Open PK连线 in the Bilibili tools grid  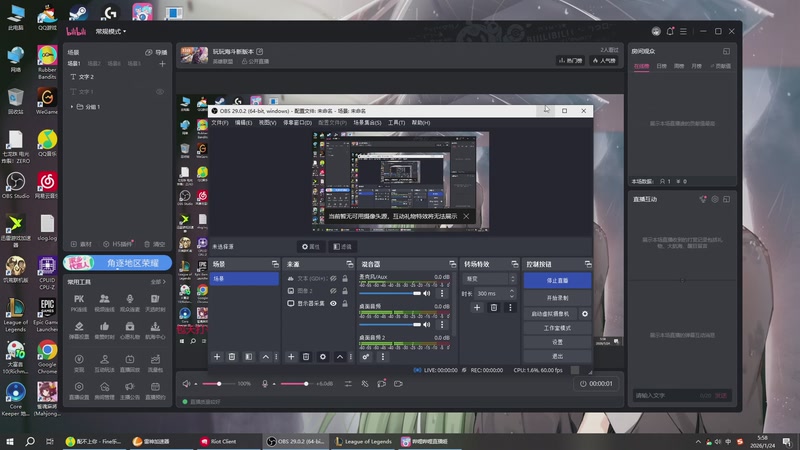79,303
